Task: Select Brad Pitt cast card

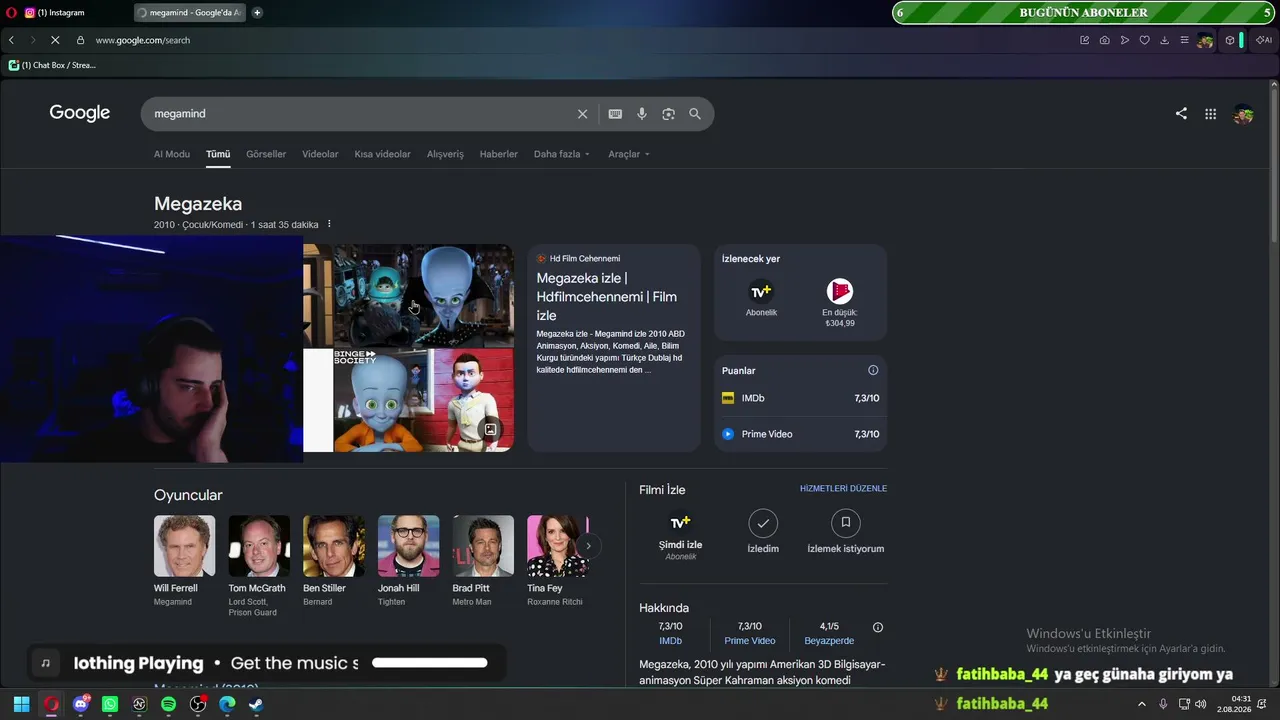Action: [x=483, y=561]
